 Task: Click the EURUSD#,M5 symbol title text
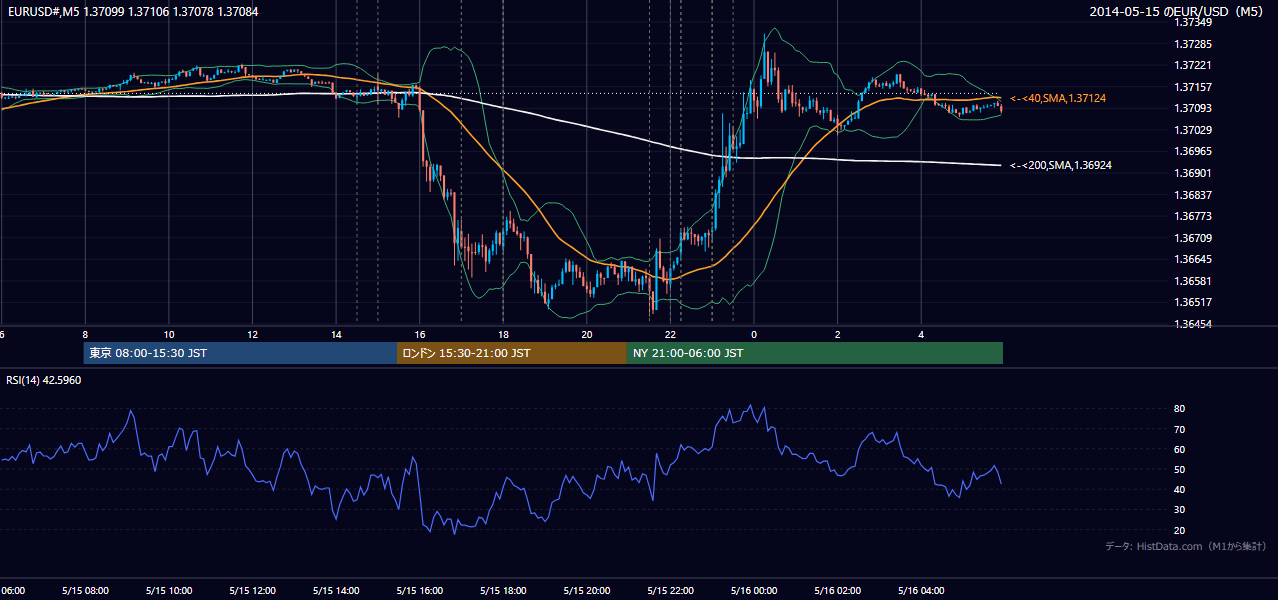click(44, 11)
